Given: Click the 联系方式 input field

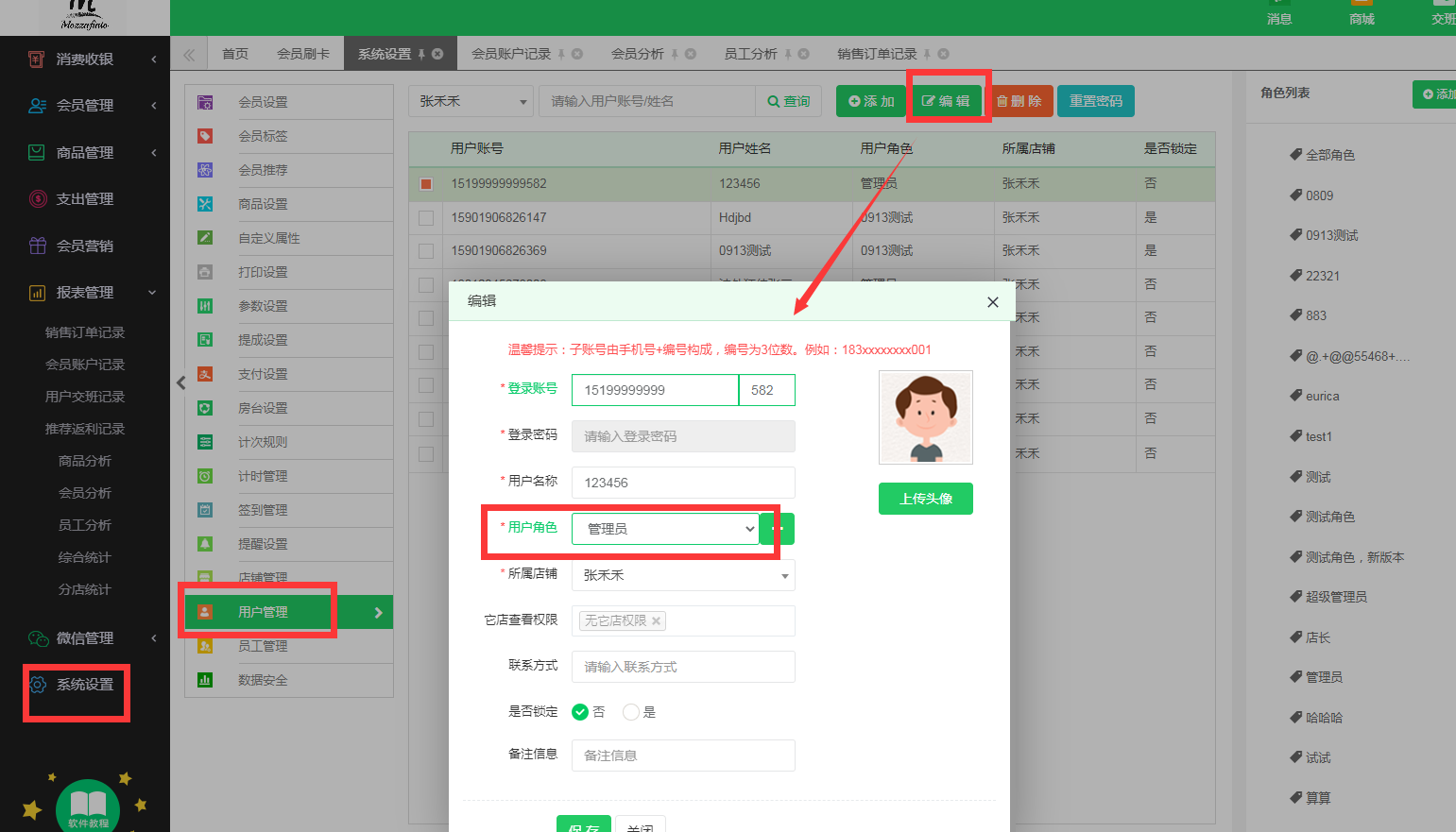Looking at the screenshot, I should click(x=682, y=667).
